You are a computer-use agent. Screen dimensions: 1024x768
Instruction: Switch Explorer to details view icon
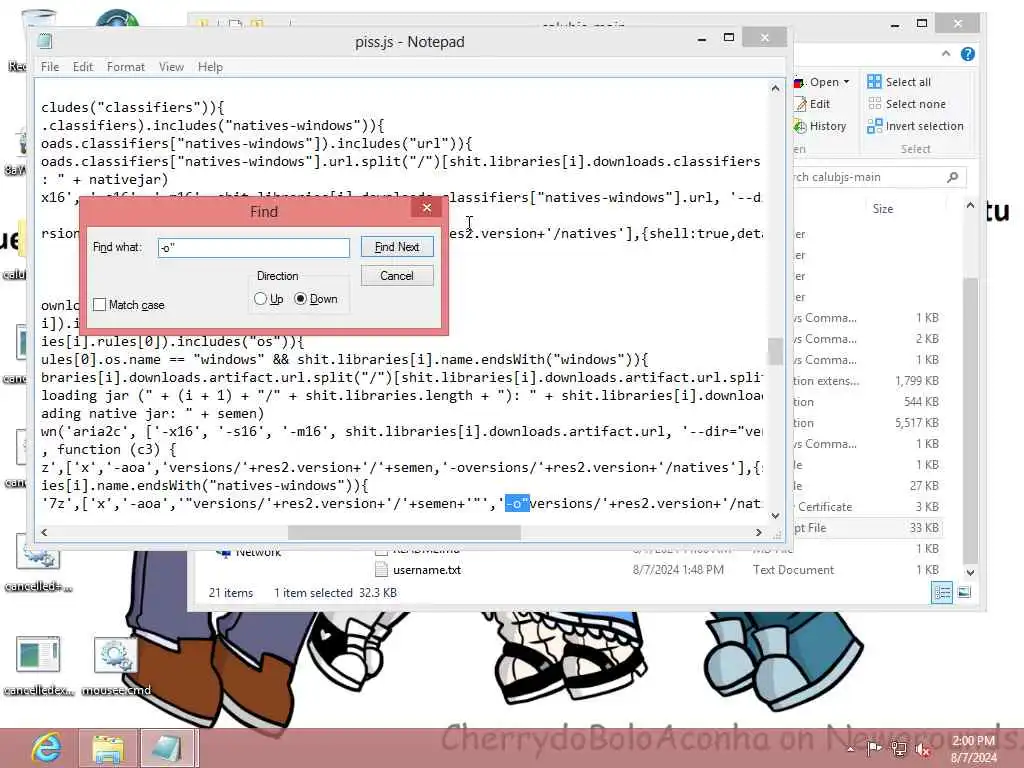click(942, 592)
